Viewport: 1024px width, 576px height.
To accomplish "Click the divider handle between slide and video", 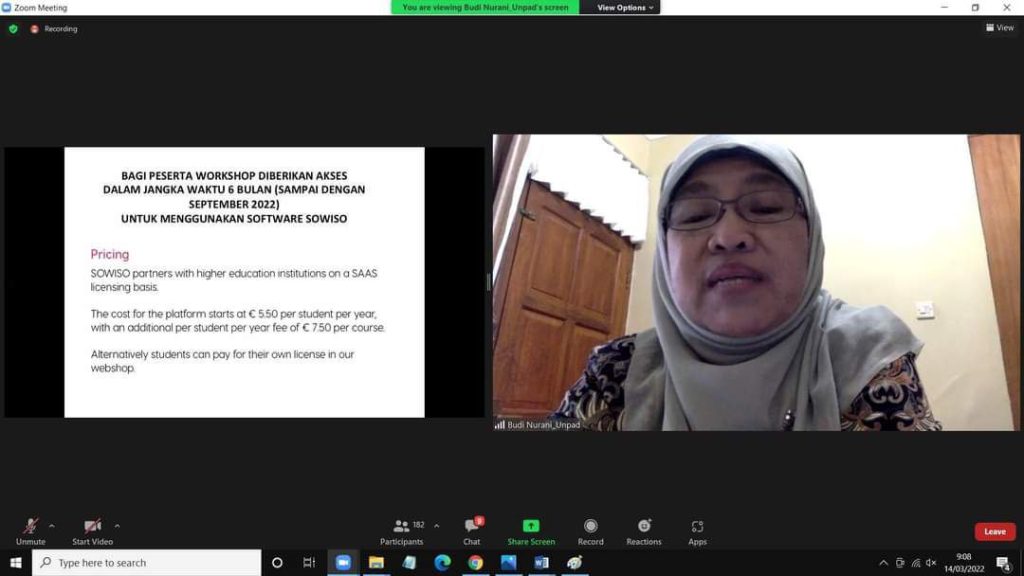I will click(x=488, y=282).
